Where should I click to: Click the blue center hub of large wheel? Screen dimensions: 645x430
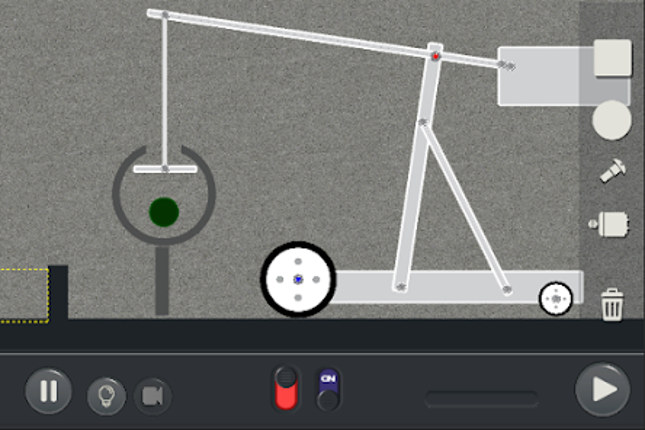298,279
